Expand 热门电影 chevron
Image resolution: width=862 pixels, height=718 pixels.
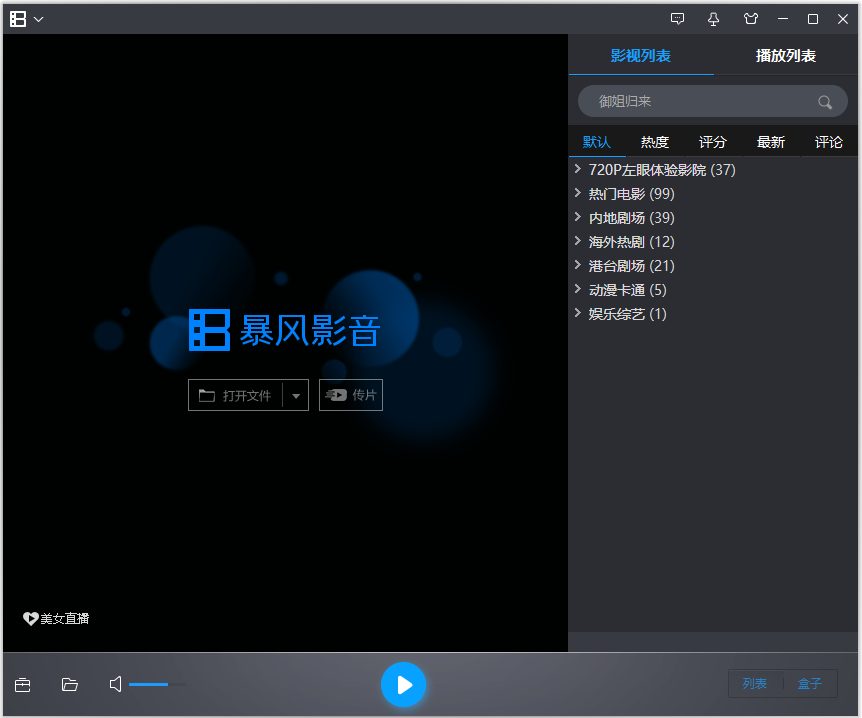click(577, 192)
